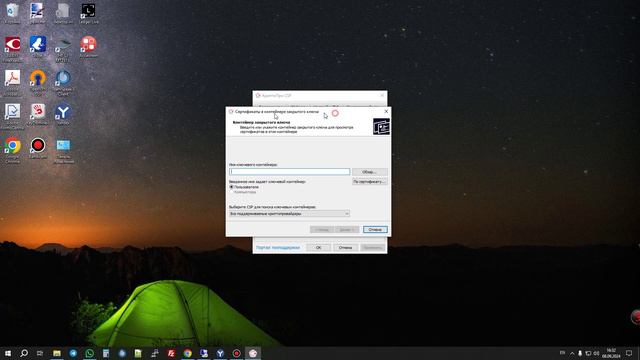Show hidden system tray icons
This screenshot has width=640, height=360.
572,353
